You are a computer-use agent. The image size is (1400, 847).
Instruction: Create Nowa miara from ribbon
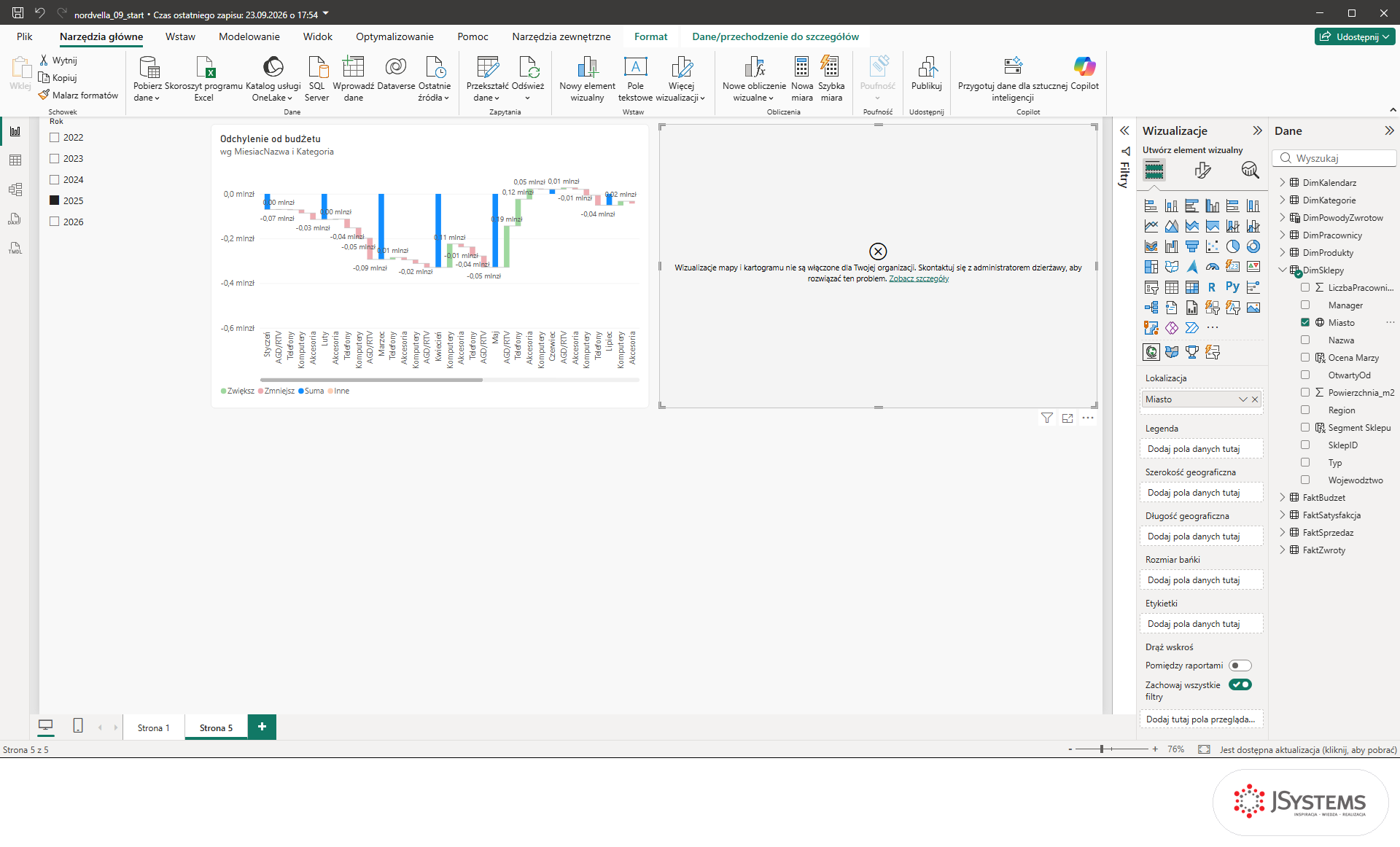coord(802,79)
